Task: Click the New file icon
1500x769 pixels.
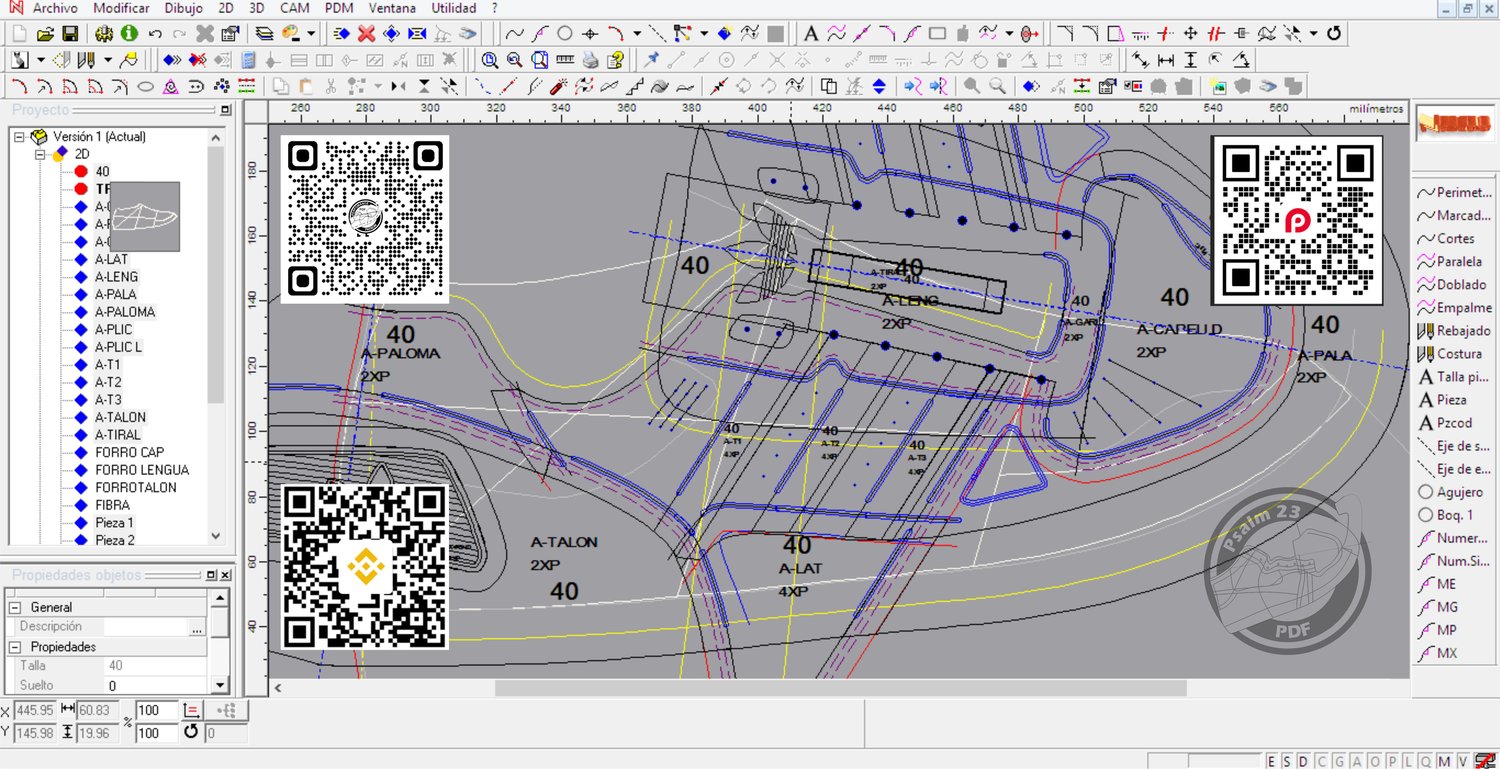Action: (x=20, y=34)
